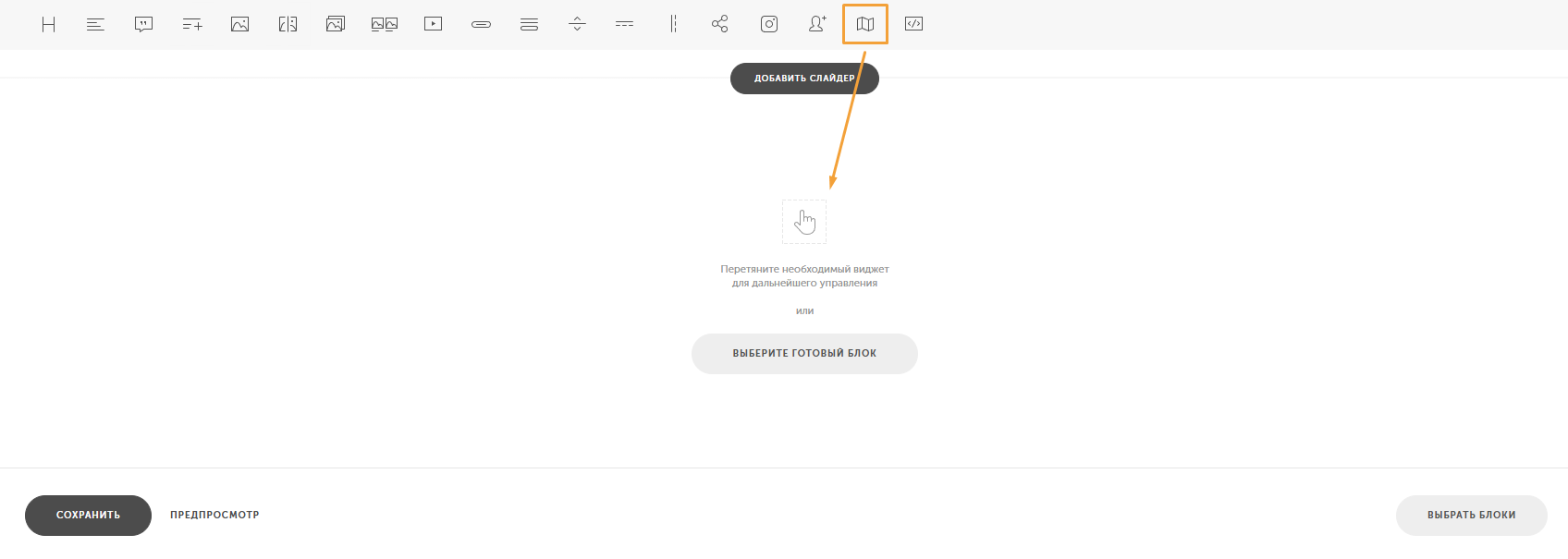
Task: Click the Выбрать блоки button
Action: pos(1471,516)
